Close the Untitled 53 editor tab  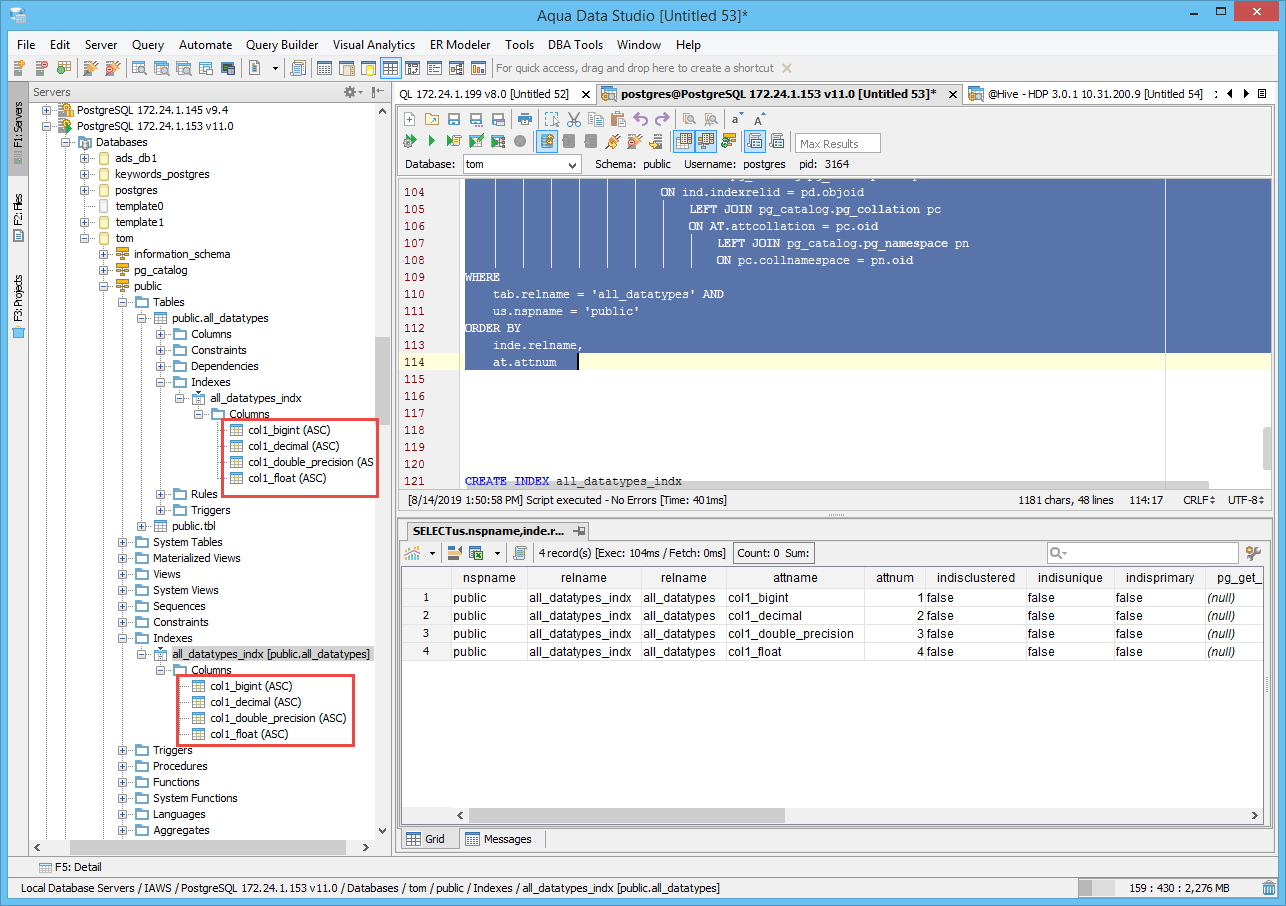pos(951,94)
